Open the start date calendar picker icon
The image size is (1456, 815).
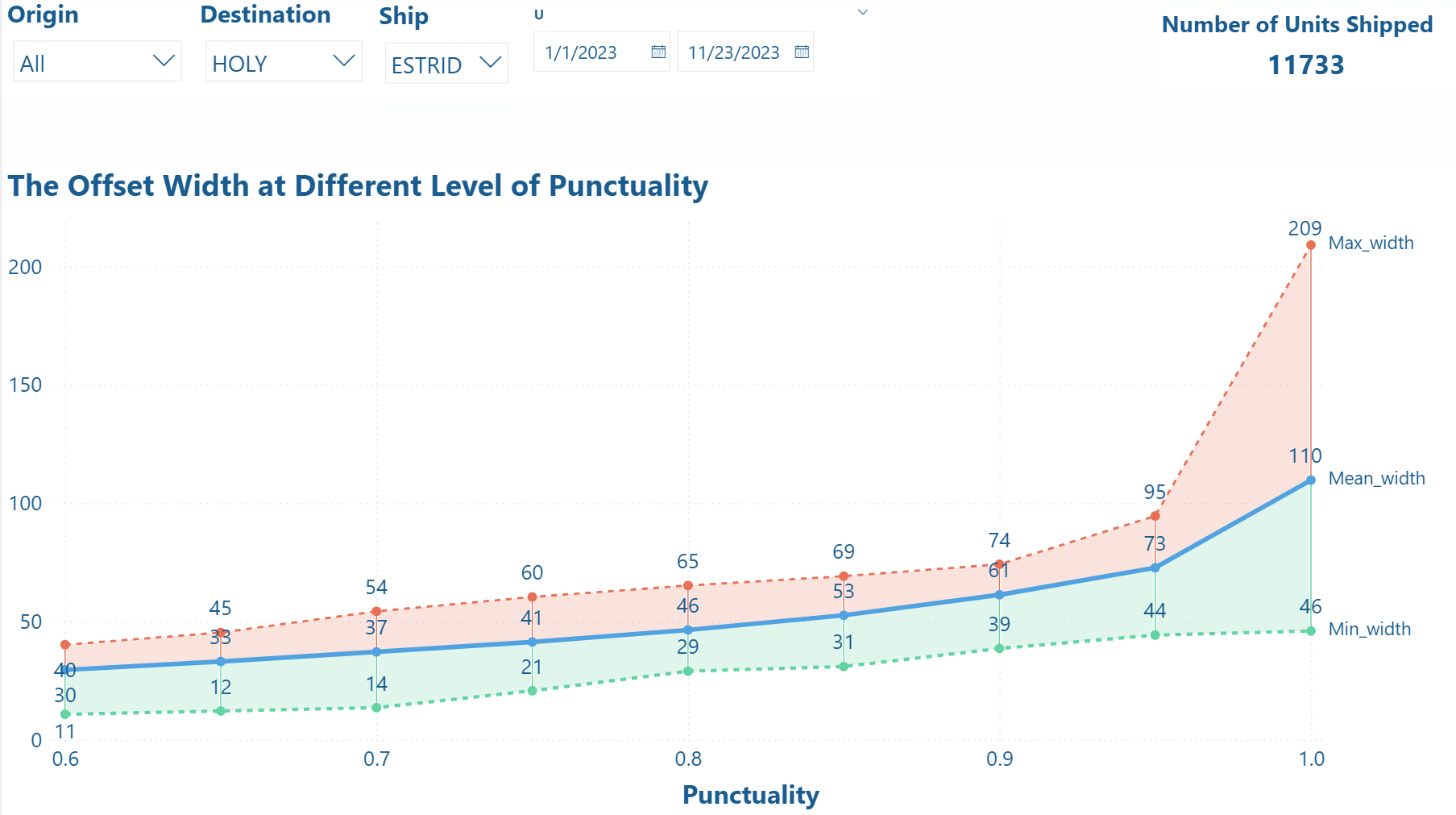[658, 52]
